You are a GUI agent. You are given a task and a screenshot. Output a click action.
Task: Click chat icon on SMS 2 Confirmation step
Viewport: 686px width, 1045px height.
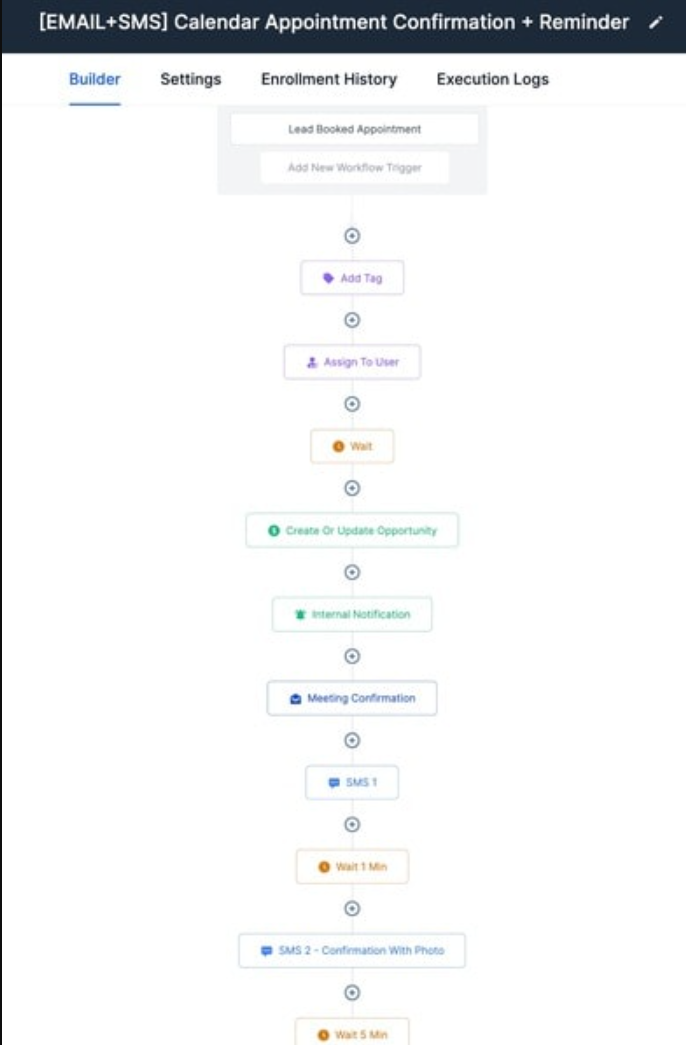click(266, 951)
